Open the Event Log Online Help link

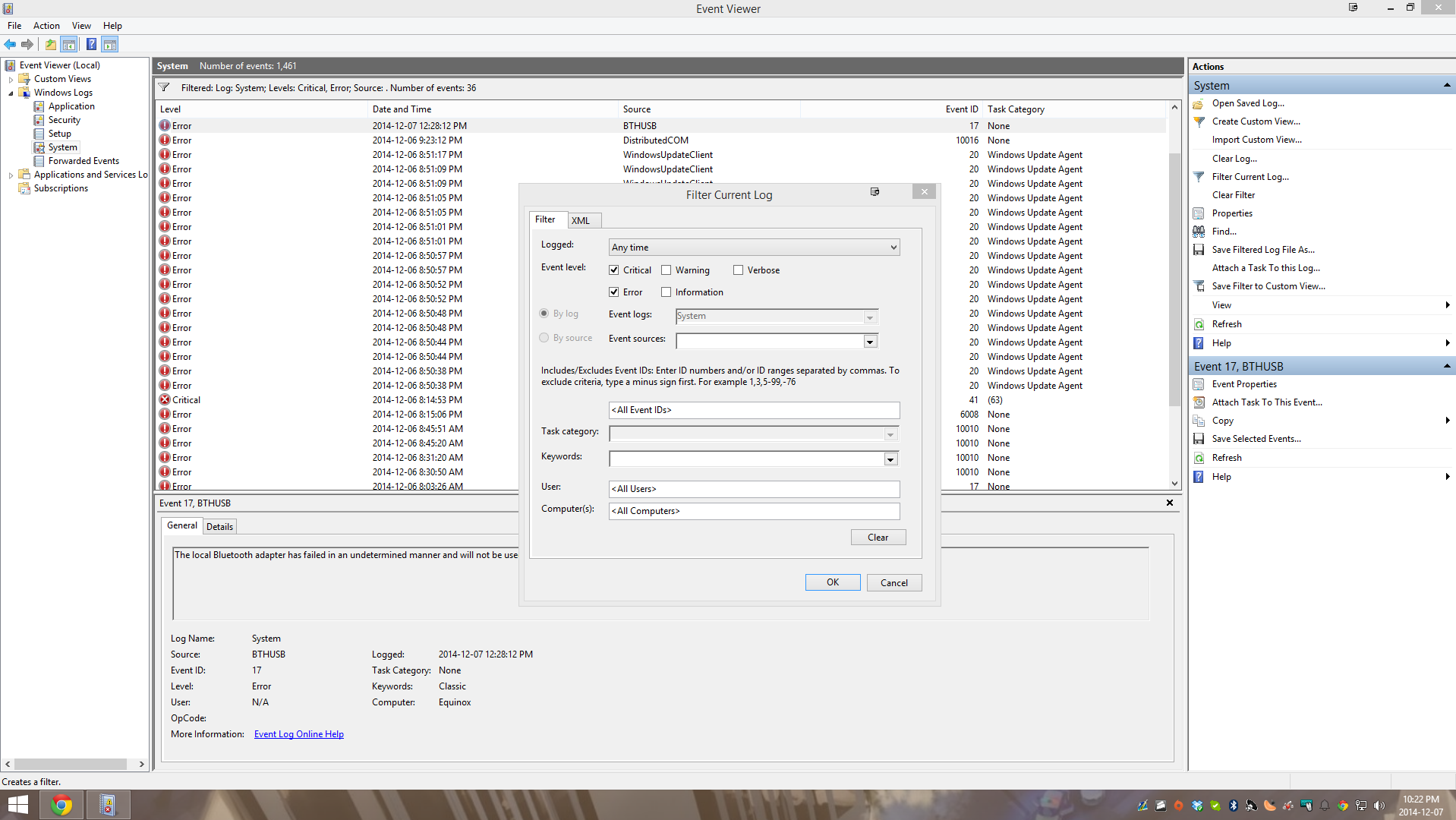click(299, 734)
